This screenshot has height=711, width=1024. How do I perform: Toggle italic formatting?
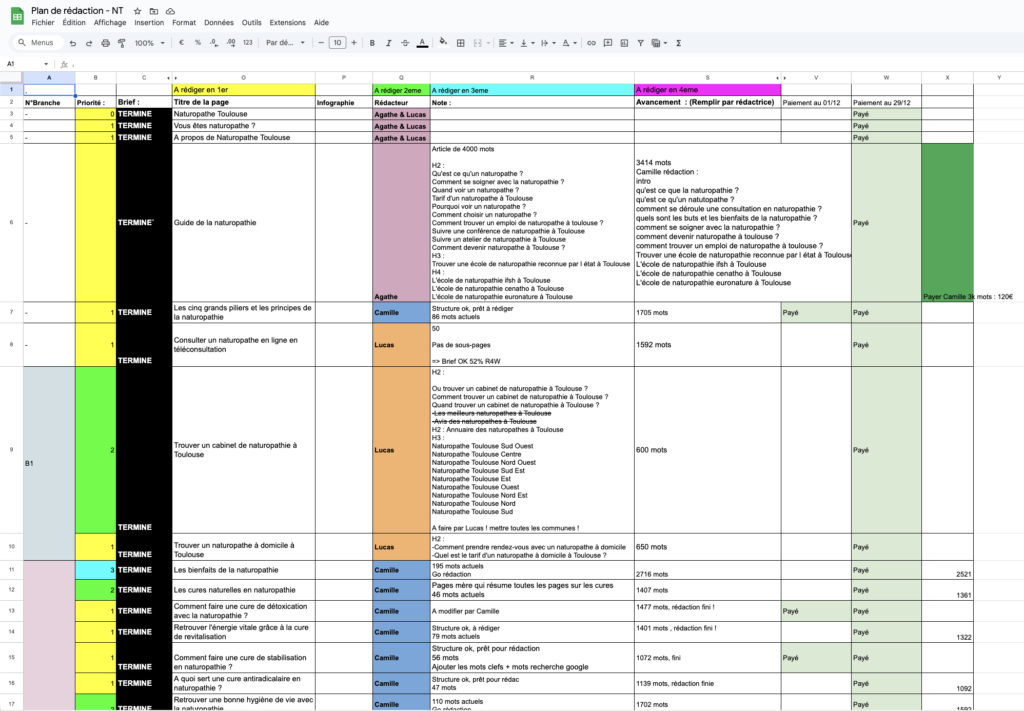pyautogui.click(x=387, y=43)
